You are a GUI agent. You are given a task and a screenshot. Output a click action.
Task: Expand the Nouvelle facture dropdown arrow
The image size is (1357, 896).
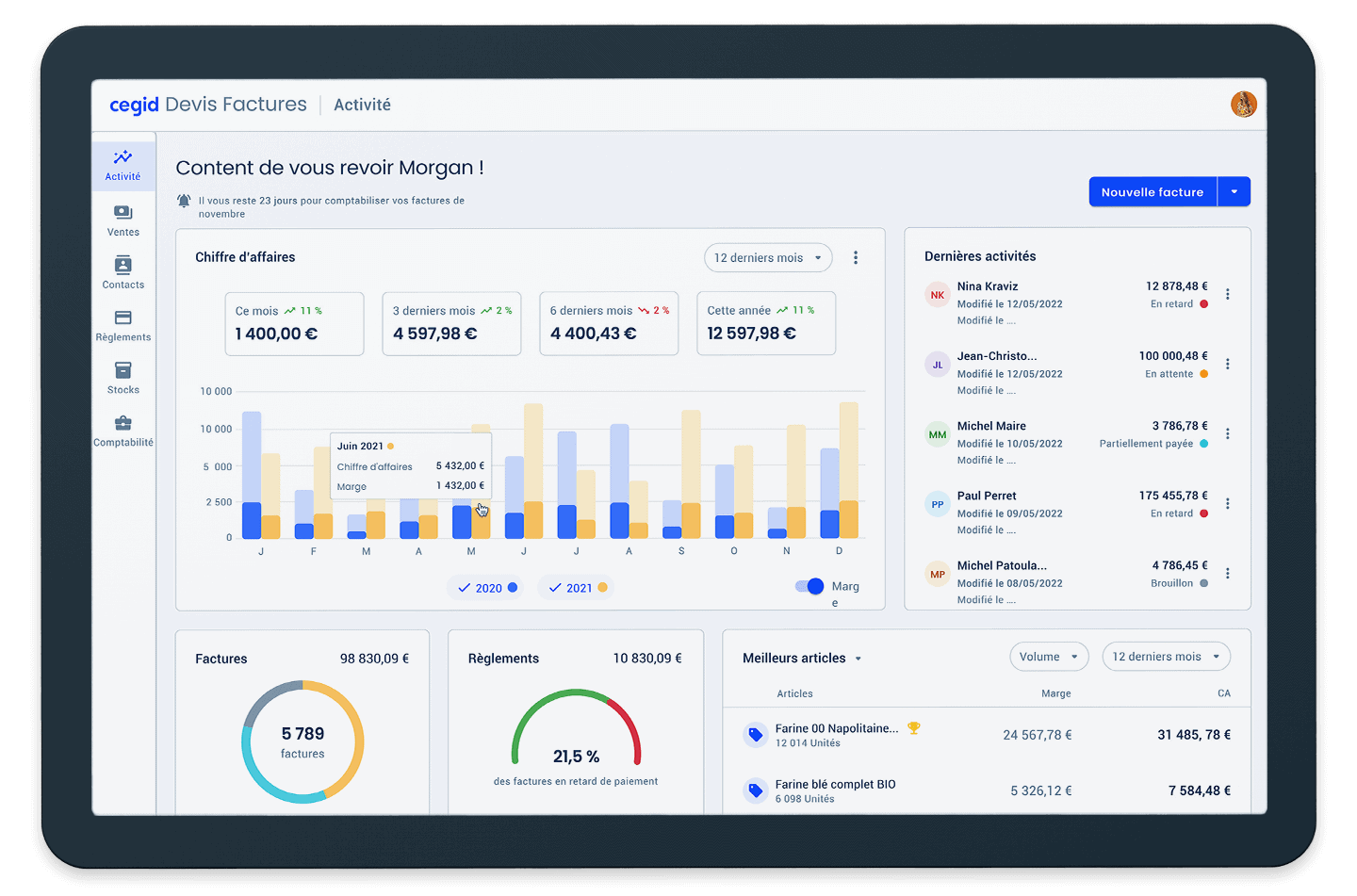pyautogui.click(x=1234, y=192)
